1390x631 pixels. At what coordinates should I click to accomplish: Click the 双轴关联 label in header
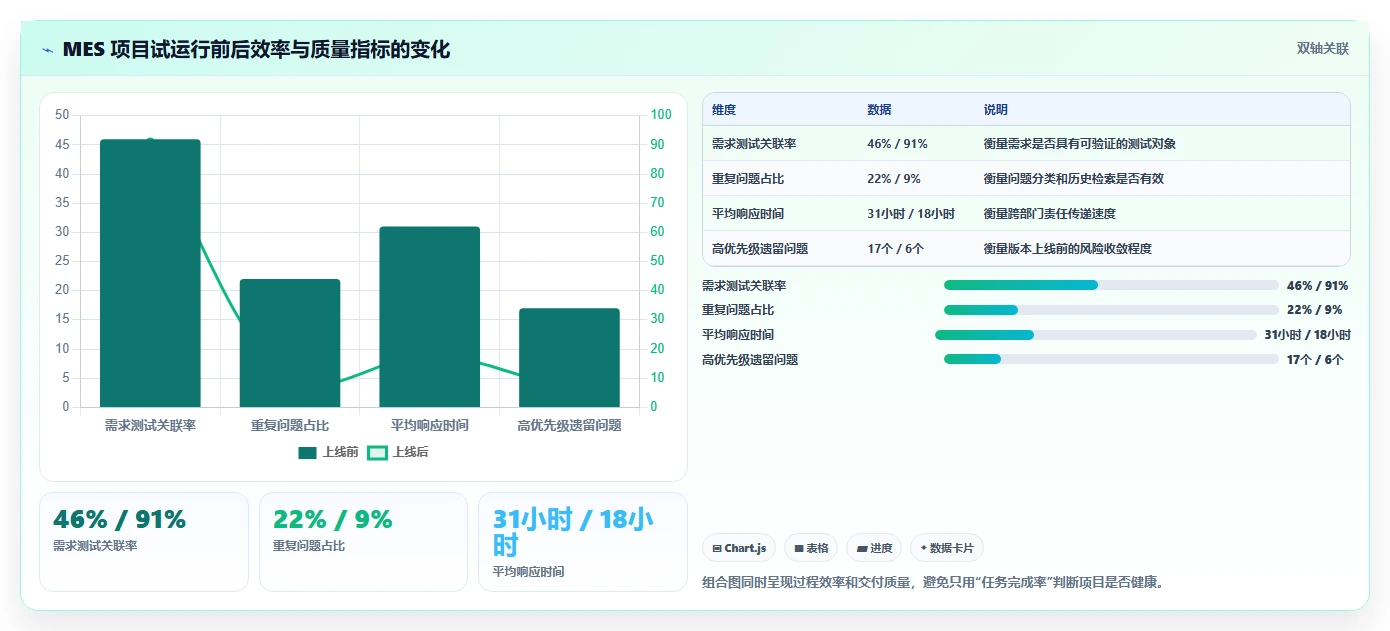pos(1323,48)
